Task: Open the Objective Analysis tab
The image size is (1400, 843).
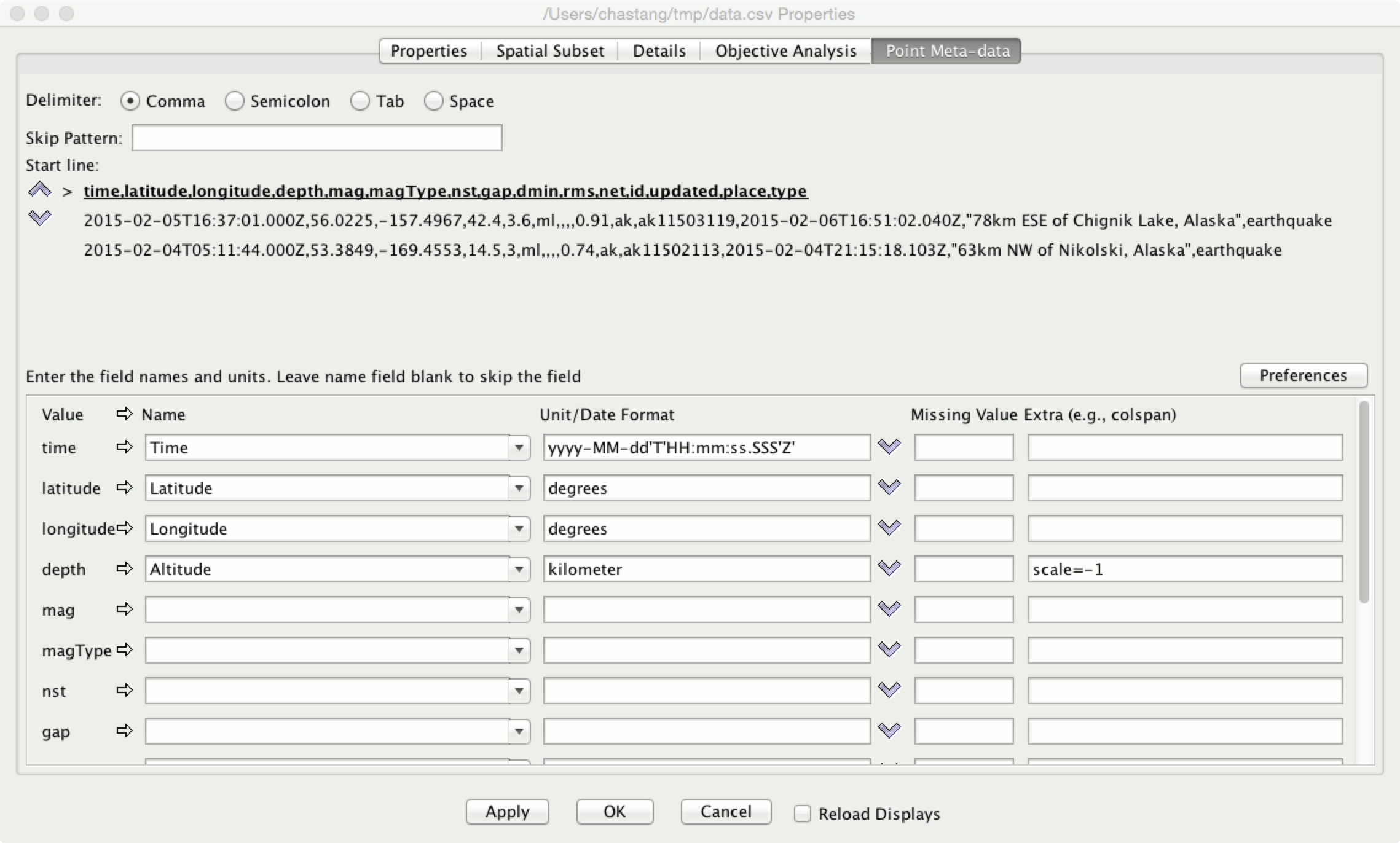Action: click(785, 51)
